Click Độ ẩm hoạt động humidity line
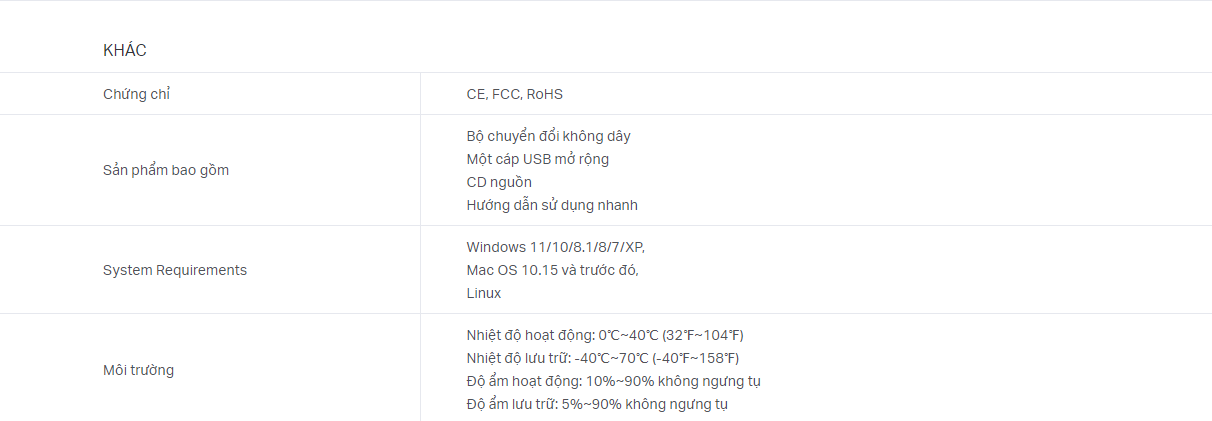1212x421 pixels. pos(613,381)
